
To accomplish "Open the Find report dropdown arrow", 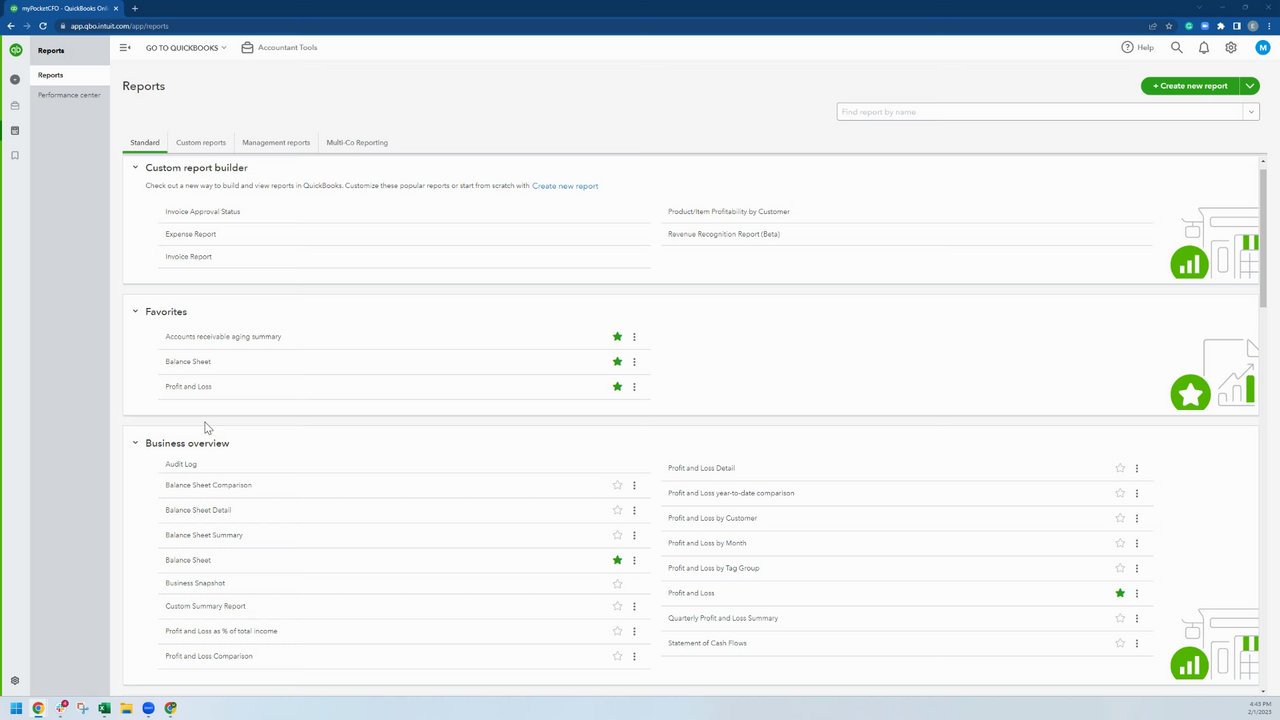I will 1250,112.
